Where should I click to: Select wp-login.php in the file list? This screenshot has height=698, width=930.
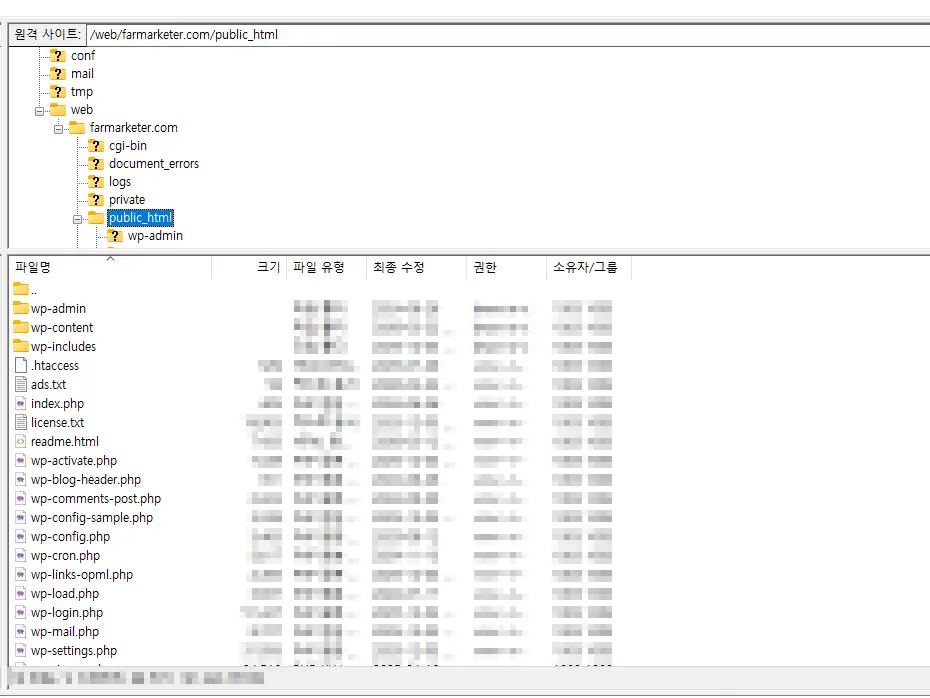67,613
